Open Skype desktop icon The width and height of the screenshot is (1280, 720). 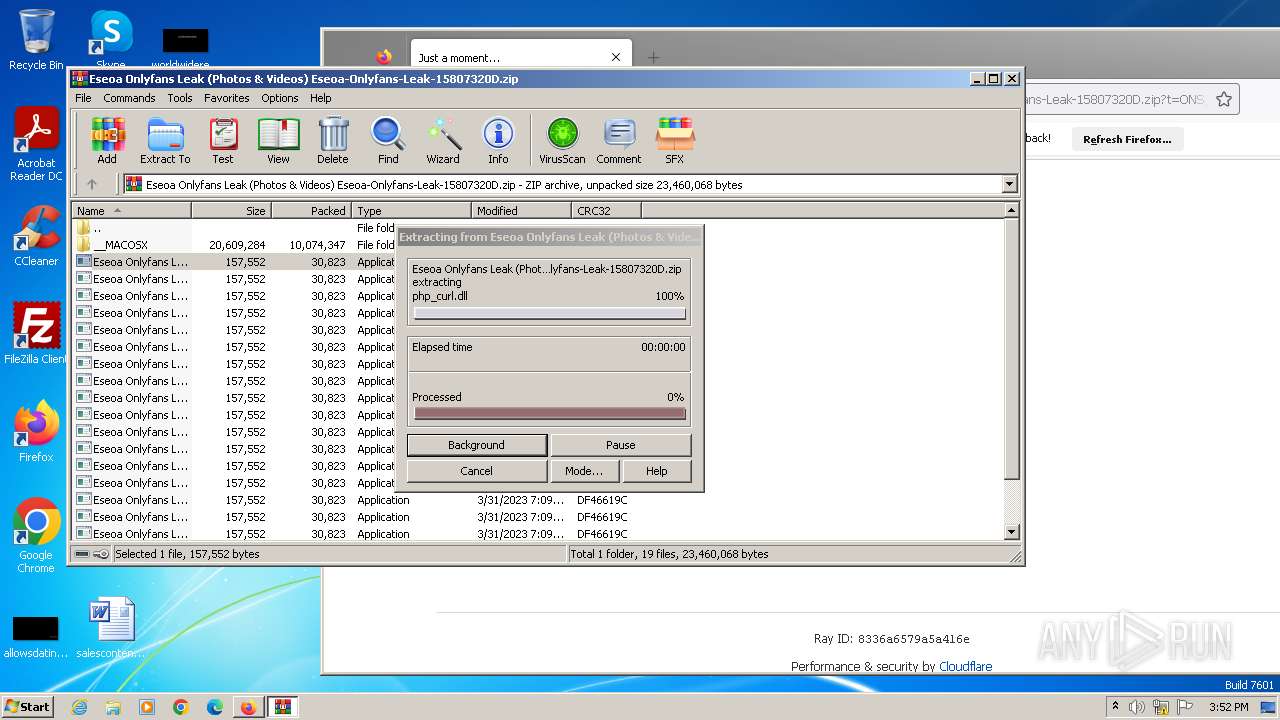point(111,40)
